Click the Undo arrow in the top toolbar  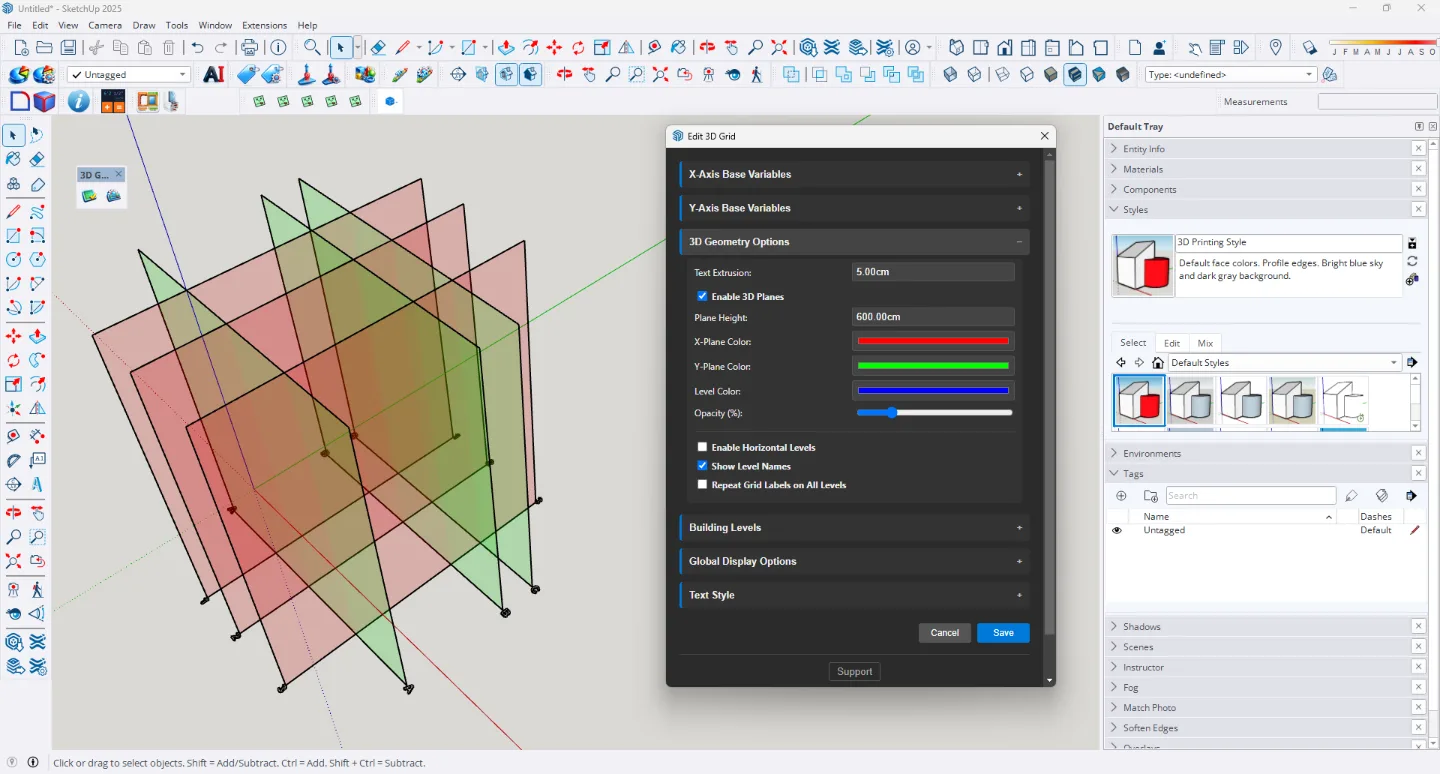(x=197, y=47)
